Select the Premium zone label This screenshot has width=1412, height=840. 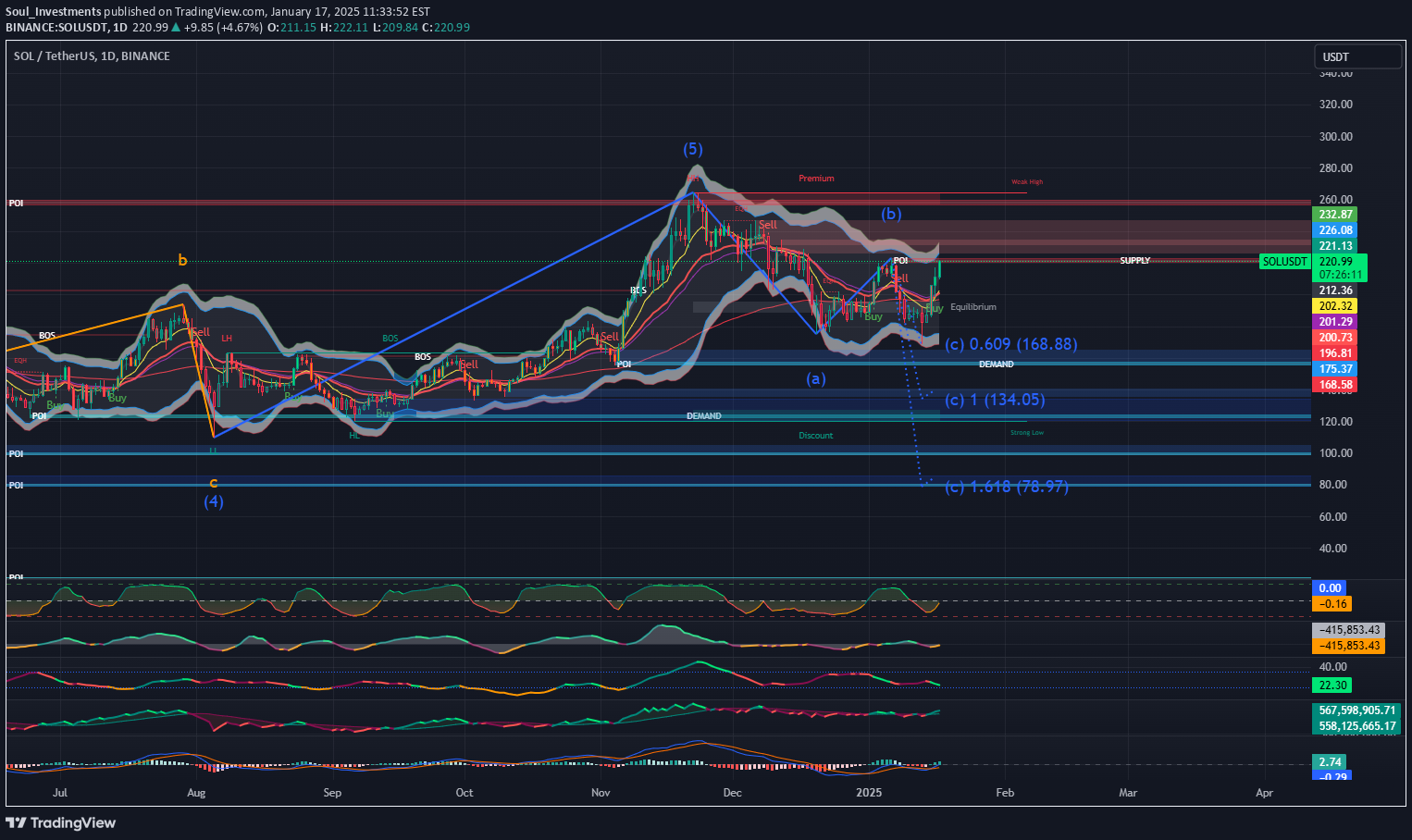[x=816, y=179]
